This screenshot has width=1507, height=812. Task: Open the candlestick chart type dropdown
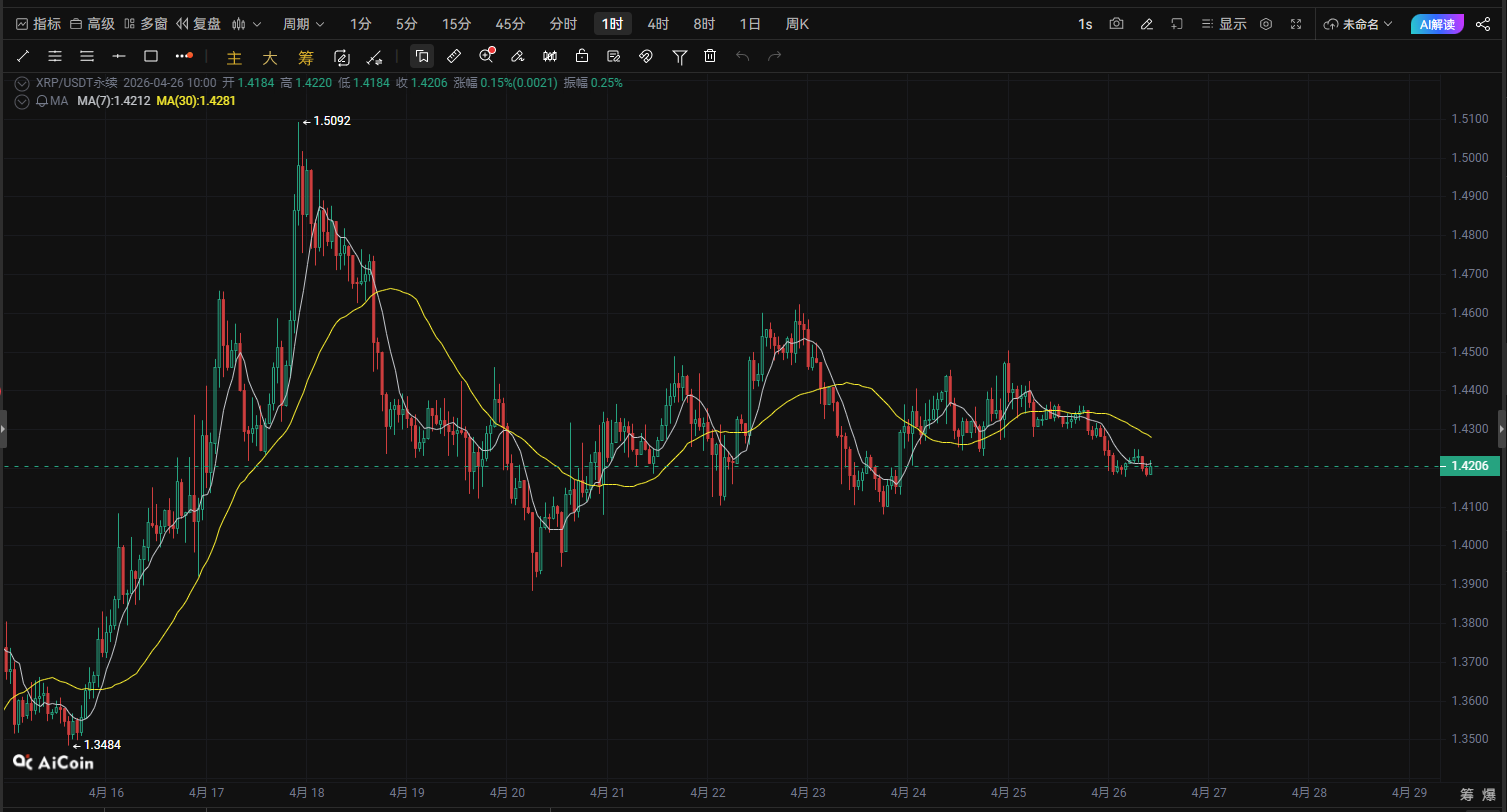[246, 24]
